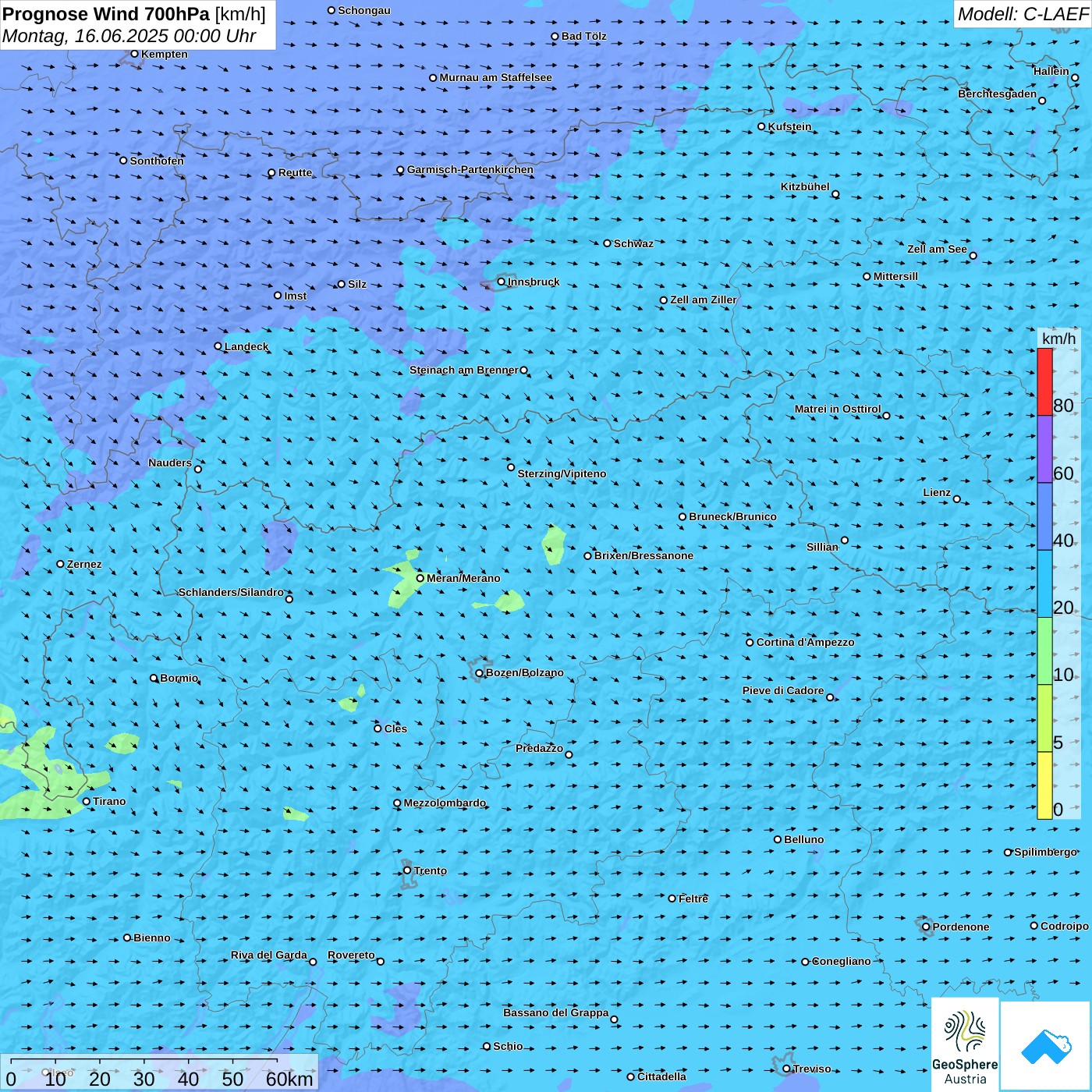Click the 'Brixen/Bressanone' city label
The height and width of the screenshot is (1092, 1092).
[643, 555]
